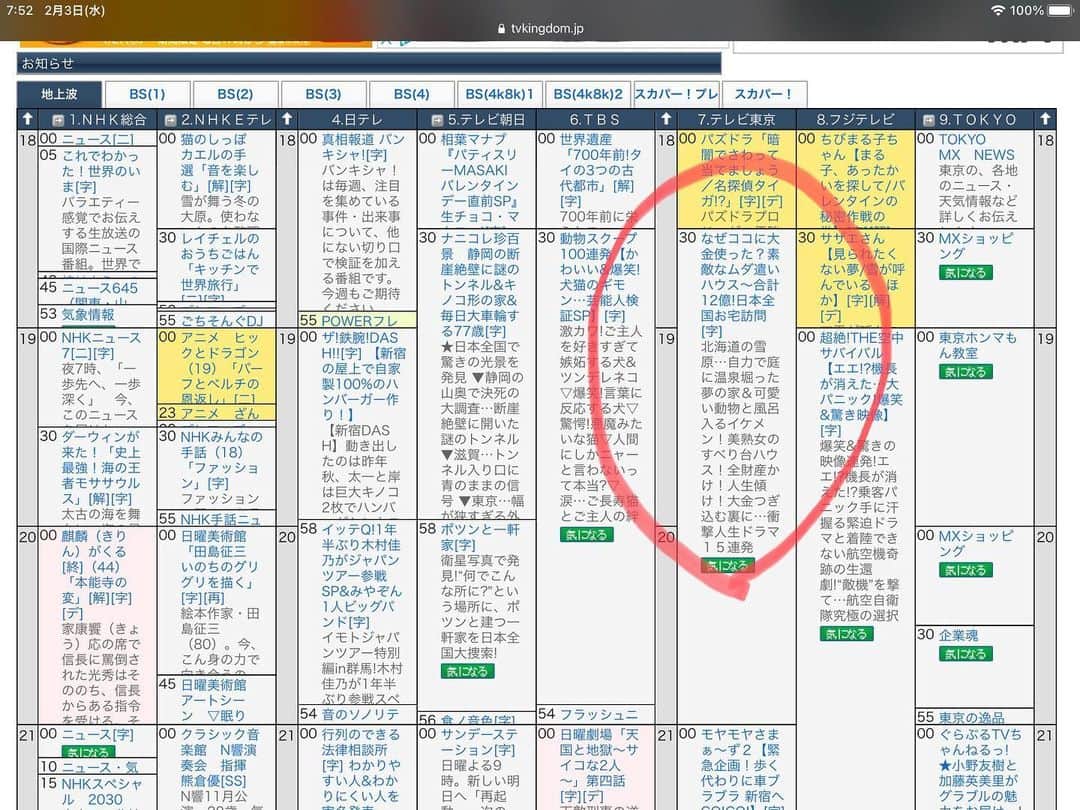
Task: Open イッテQ!1年半ぶり木村佳乃 program
Action: click(x=361, y=575)
